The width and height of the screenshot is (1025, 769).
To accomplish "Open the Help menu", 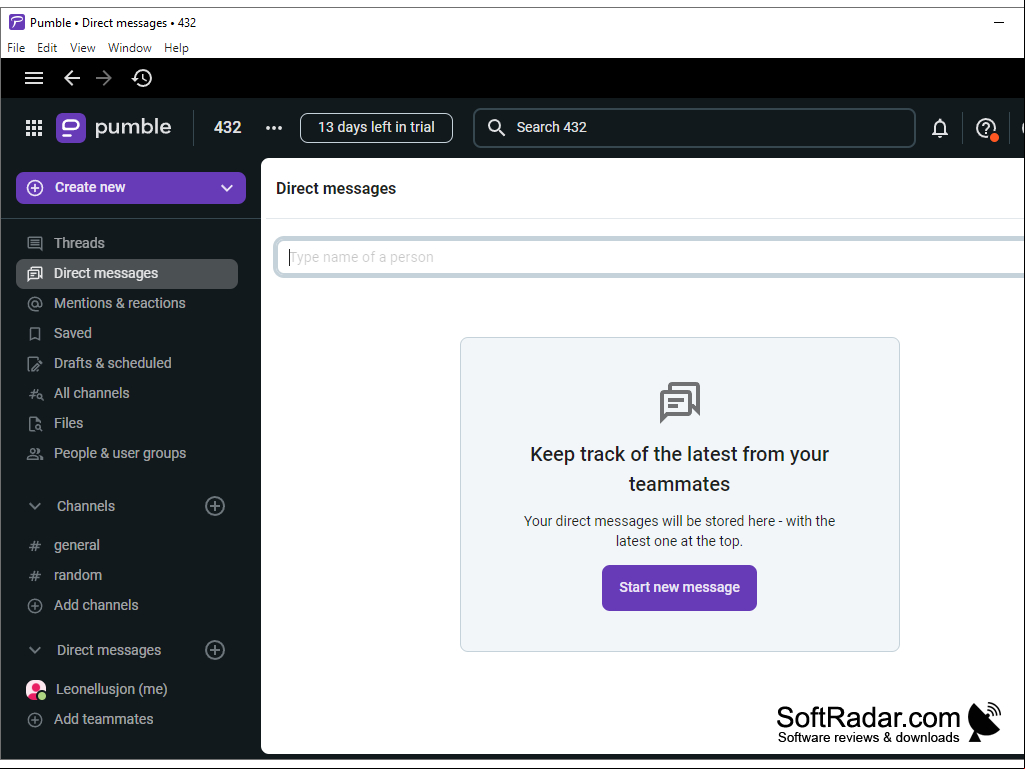I will click(176, 48).
